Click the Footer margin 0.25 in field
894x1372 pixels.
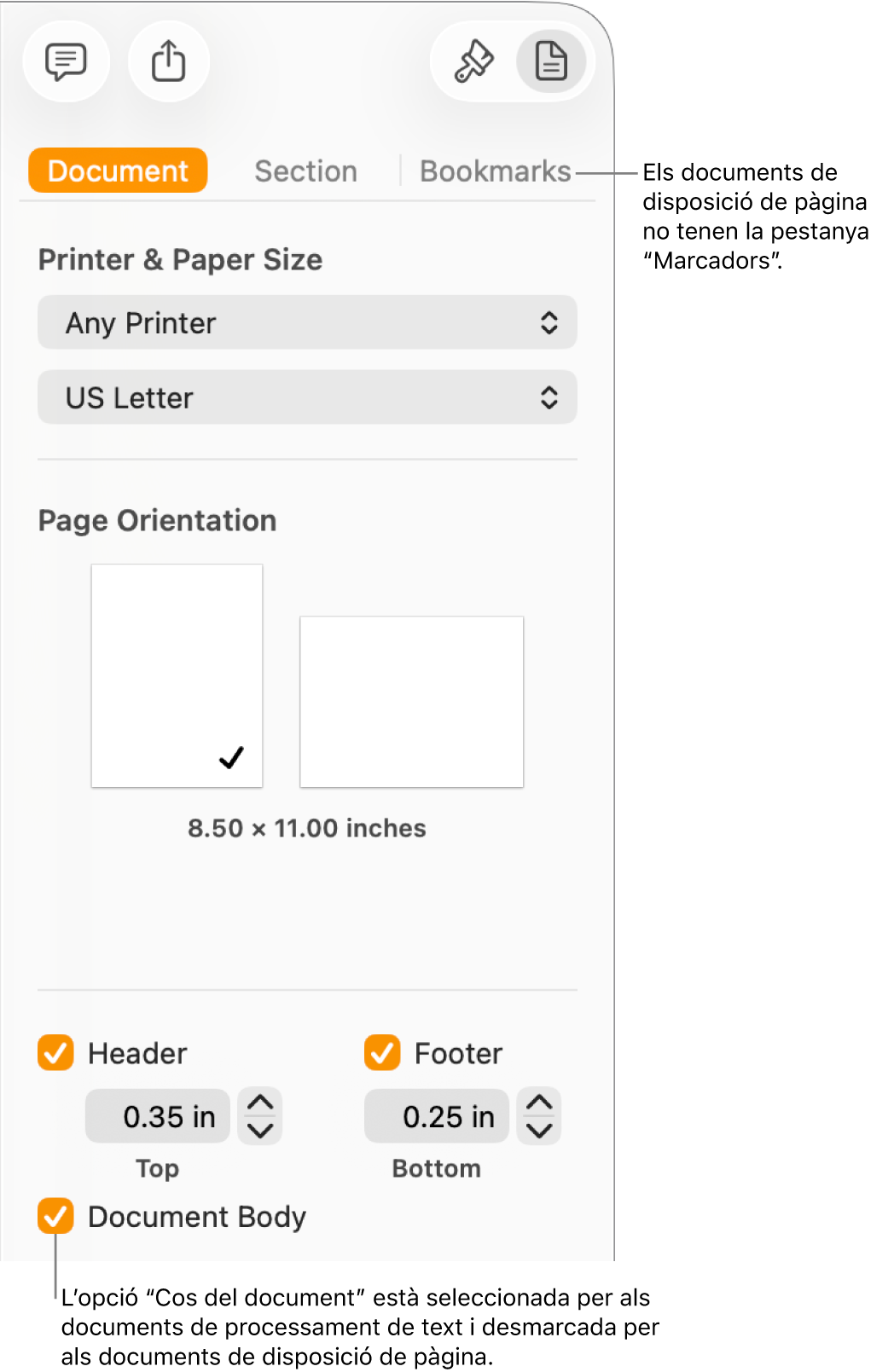click(x=437, y=1116)
